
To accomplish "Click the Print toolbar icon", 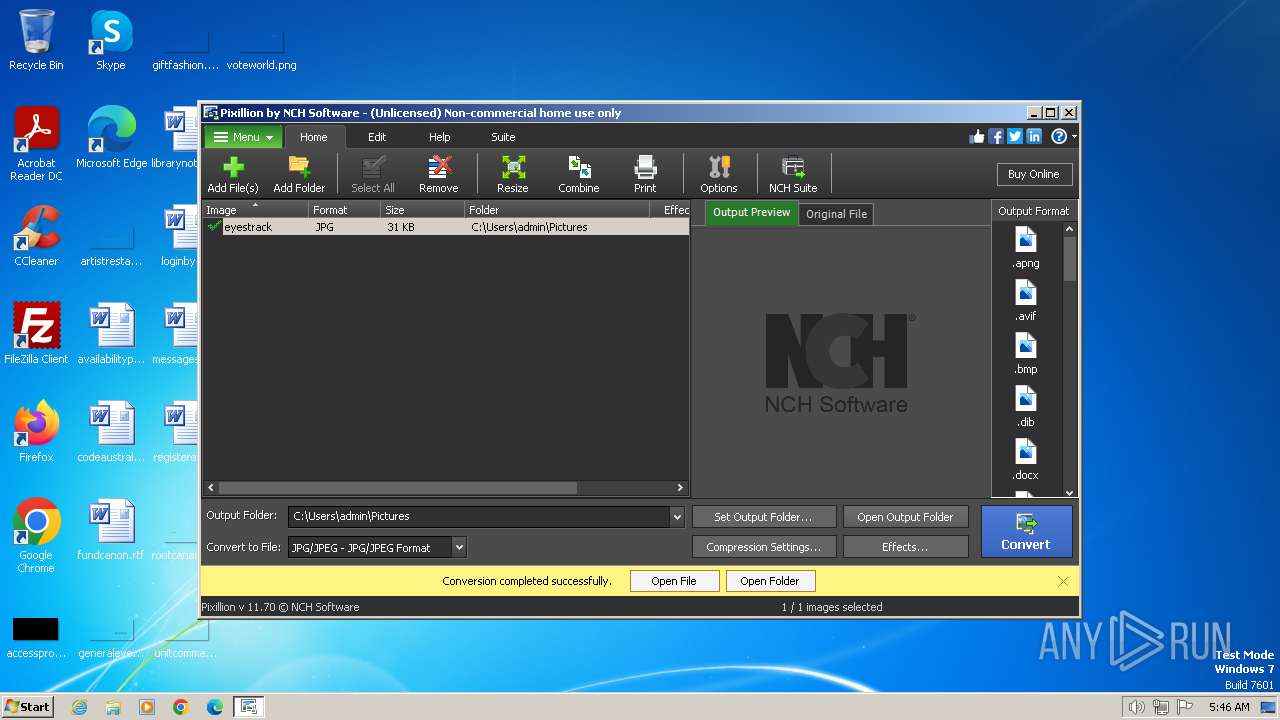I will pos(645,175).
